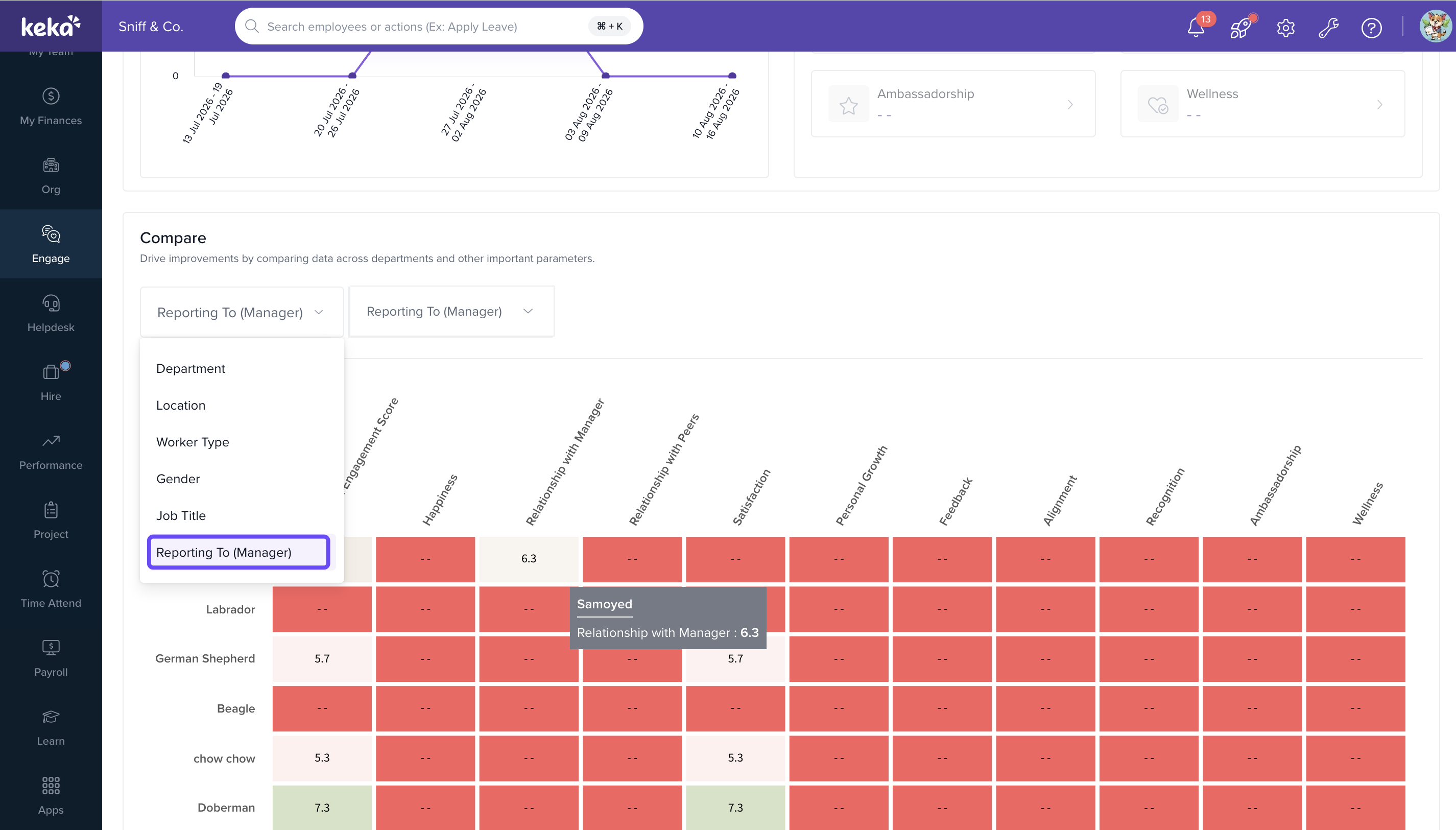Click the wrench tools icon
The height and width of the screenshot is (830, 1456).
[1328, 28]
